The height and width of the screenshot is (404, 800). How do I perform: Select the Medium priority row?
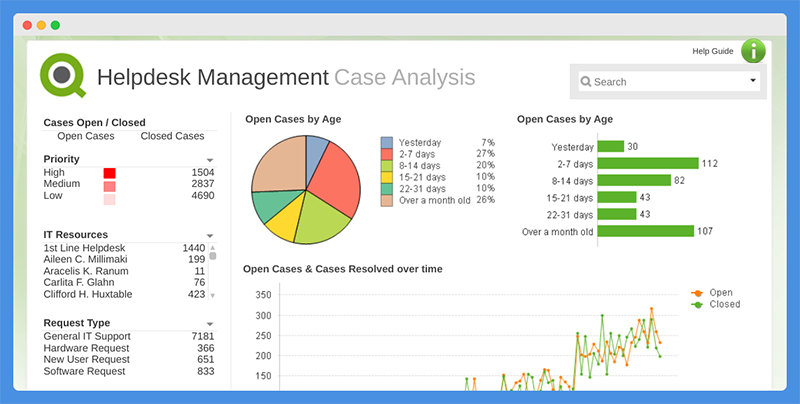tap(129, 184)
